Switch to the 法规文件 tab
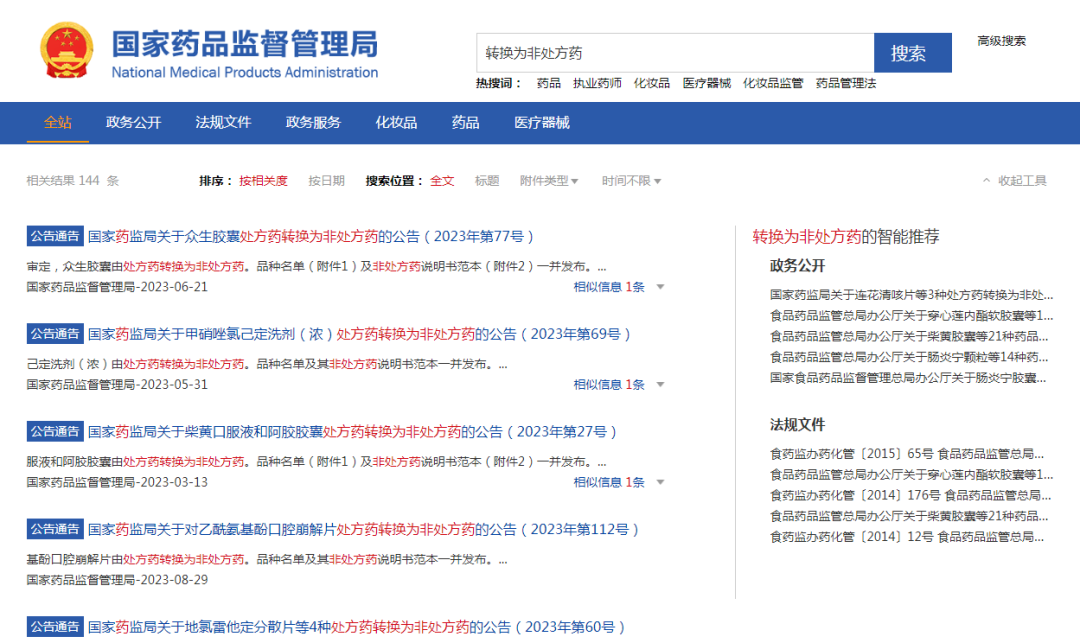The height and width of the screenshot is (643, 1080). coord(223,122)
